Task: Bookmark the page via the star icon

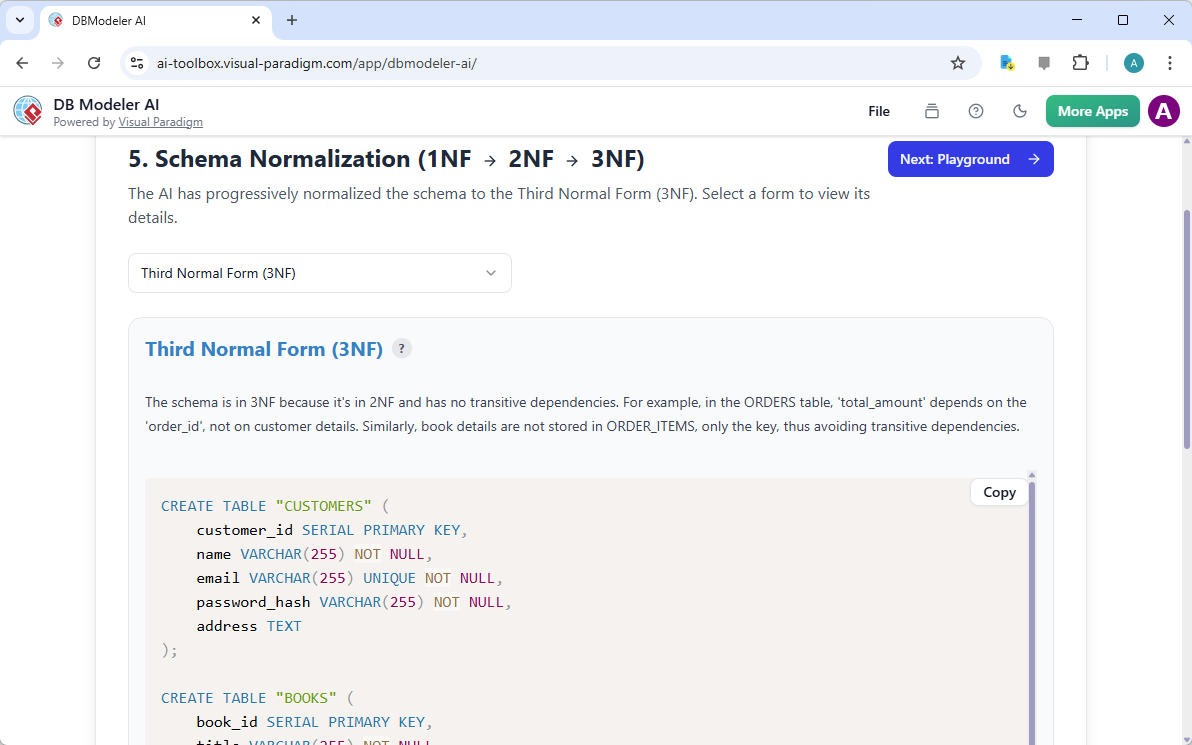Action: click(958, 62)
